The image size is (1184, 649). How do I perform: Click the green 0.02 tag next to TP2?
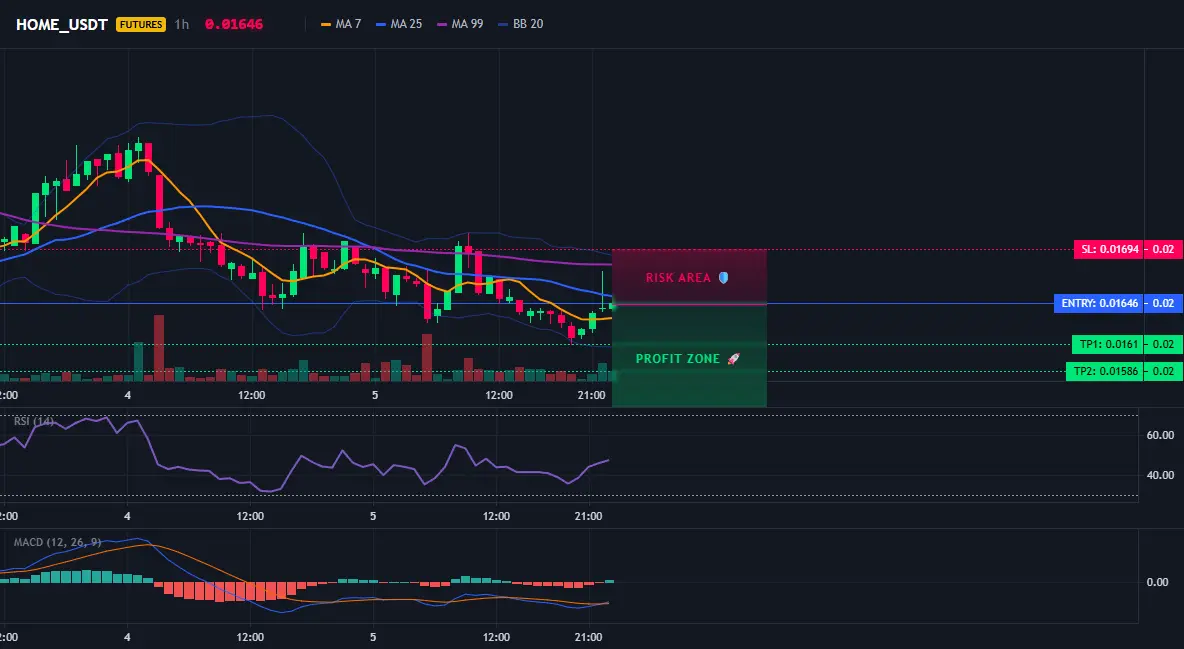(1164, 372)
